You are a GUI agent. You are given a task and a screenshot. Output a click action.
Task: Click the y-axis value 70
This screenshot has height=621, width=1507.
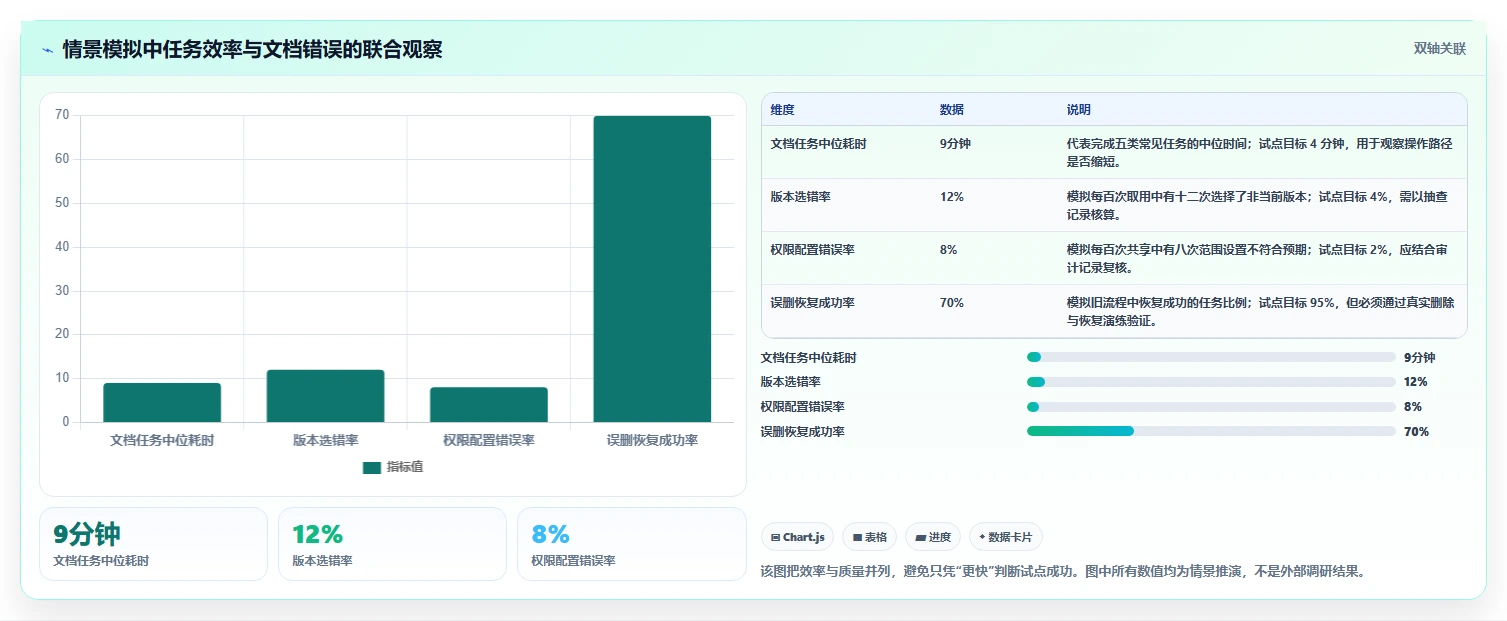click(x=62, y=115)
